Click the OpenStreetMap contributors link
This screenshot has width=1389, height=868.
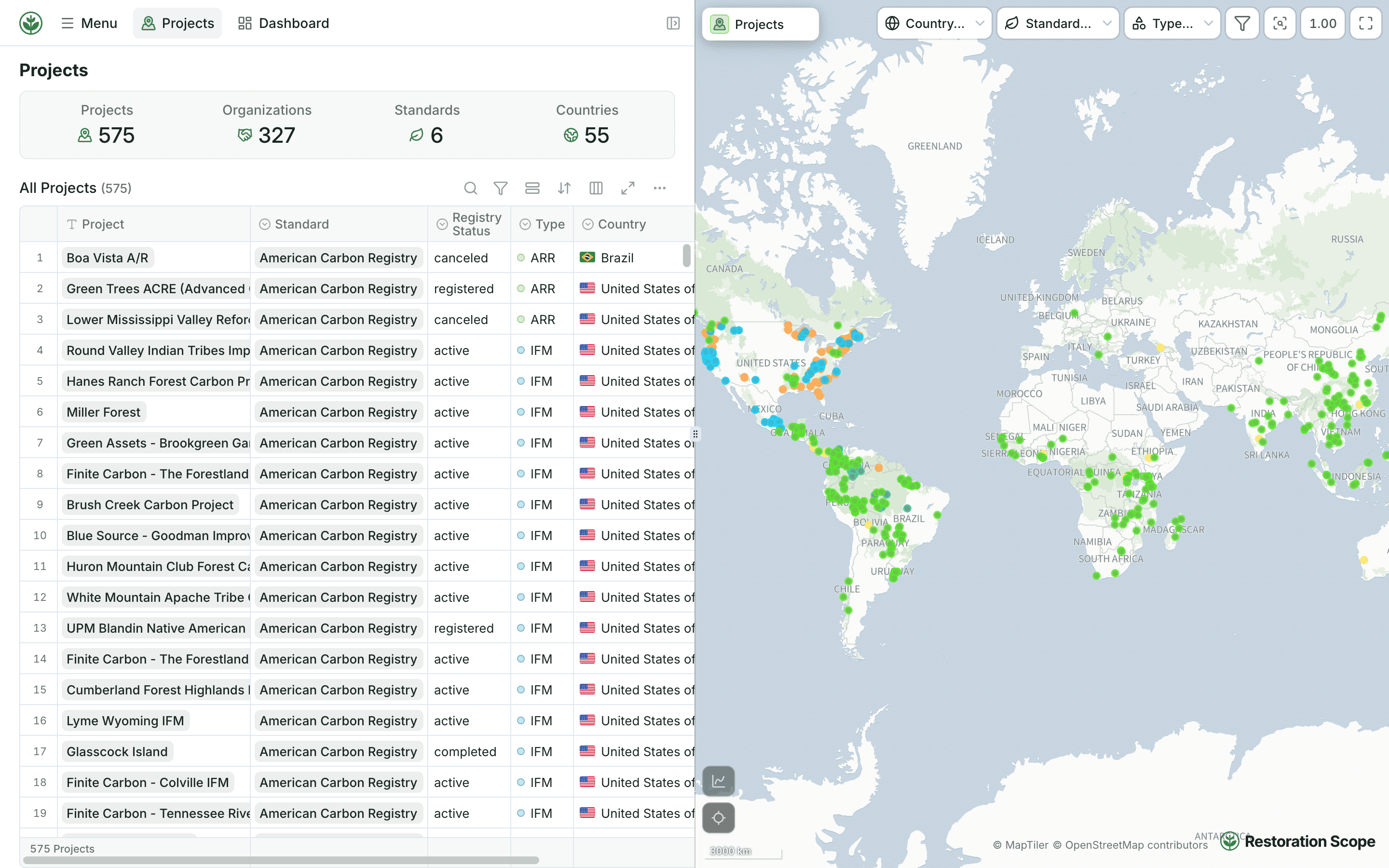pos(1130,845)
